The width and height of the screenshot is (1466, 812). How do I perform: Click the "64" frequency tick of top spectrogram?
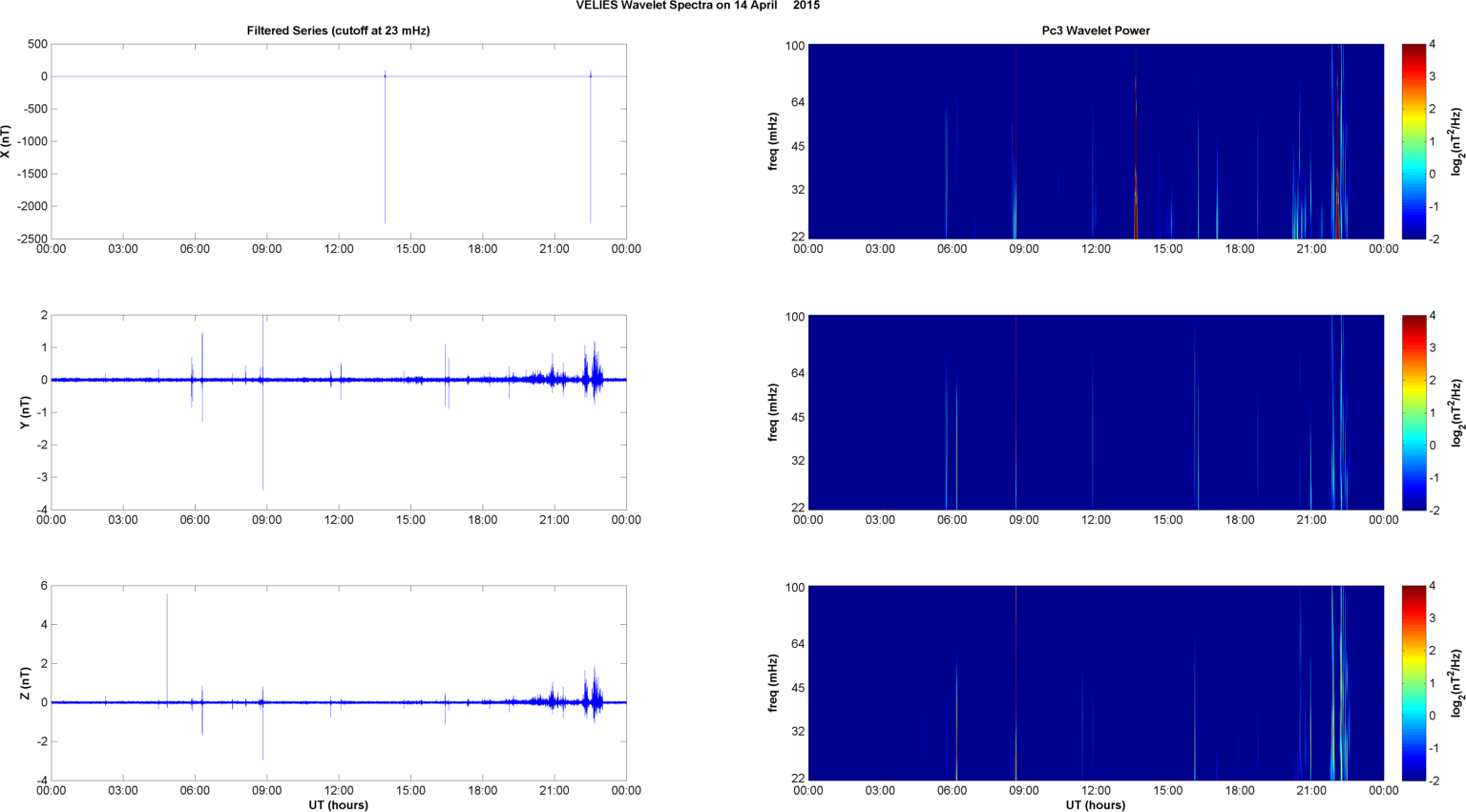(x=798, y=102)
